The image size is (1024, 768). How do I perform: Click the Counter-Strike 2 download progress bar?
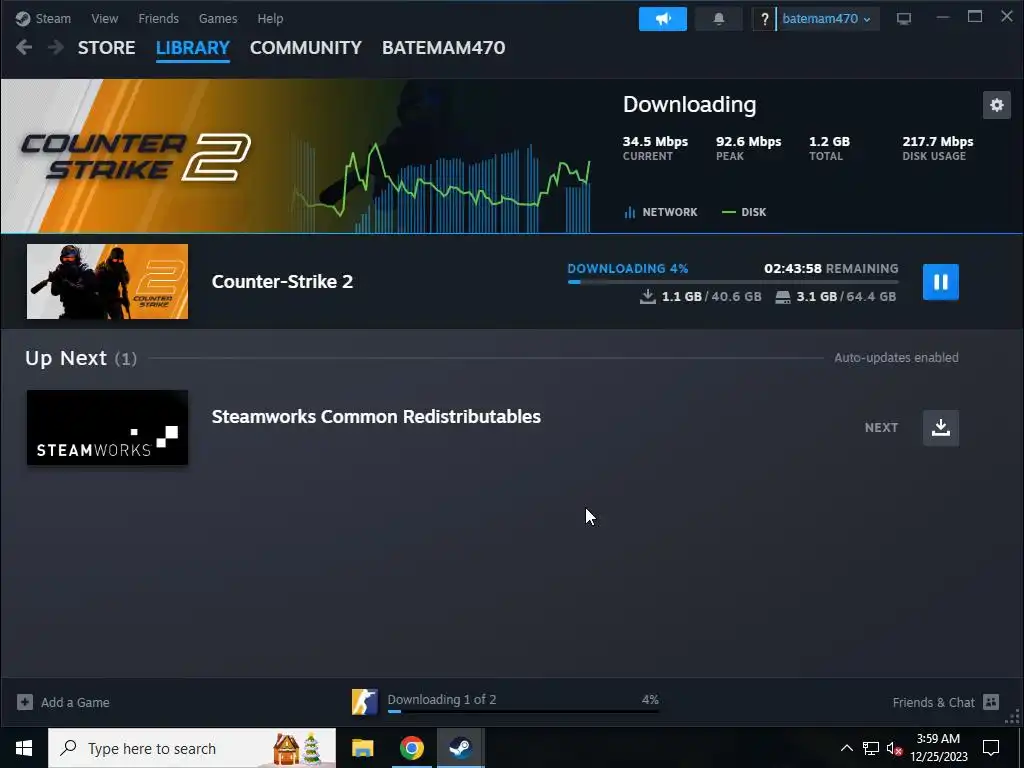pyautogui.click(x=733, y=282)
